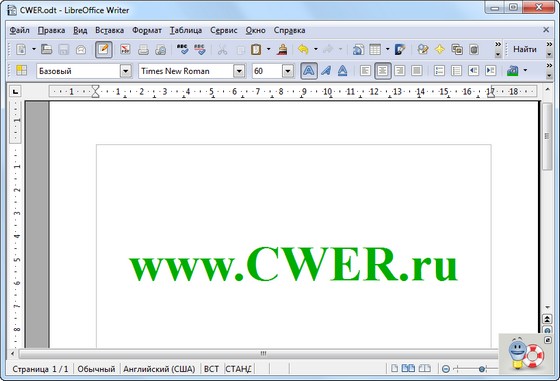Open the Файл menu
The height and width of the screenshot is (381, 560).
pos(19,30)
